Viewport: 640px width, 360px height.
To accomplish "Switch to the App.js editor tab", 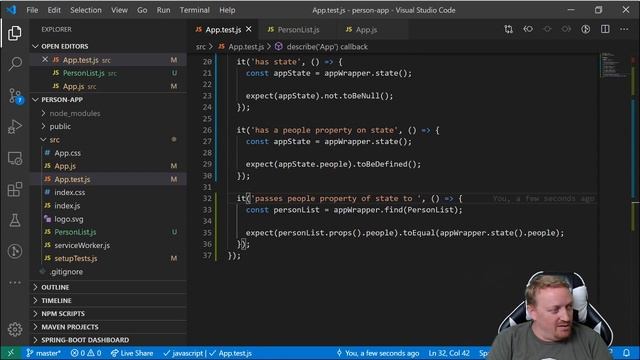I will (x=366, y=29).
